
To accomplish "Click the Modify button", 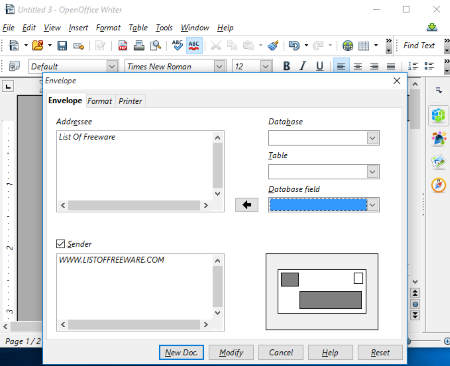I will 231,352.
